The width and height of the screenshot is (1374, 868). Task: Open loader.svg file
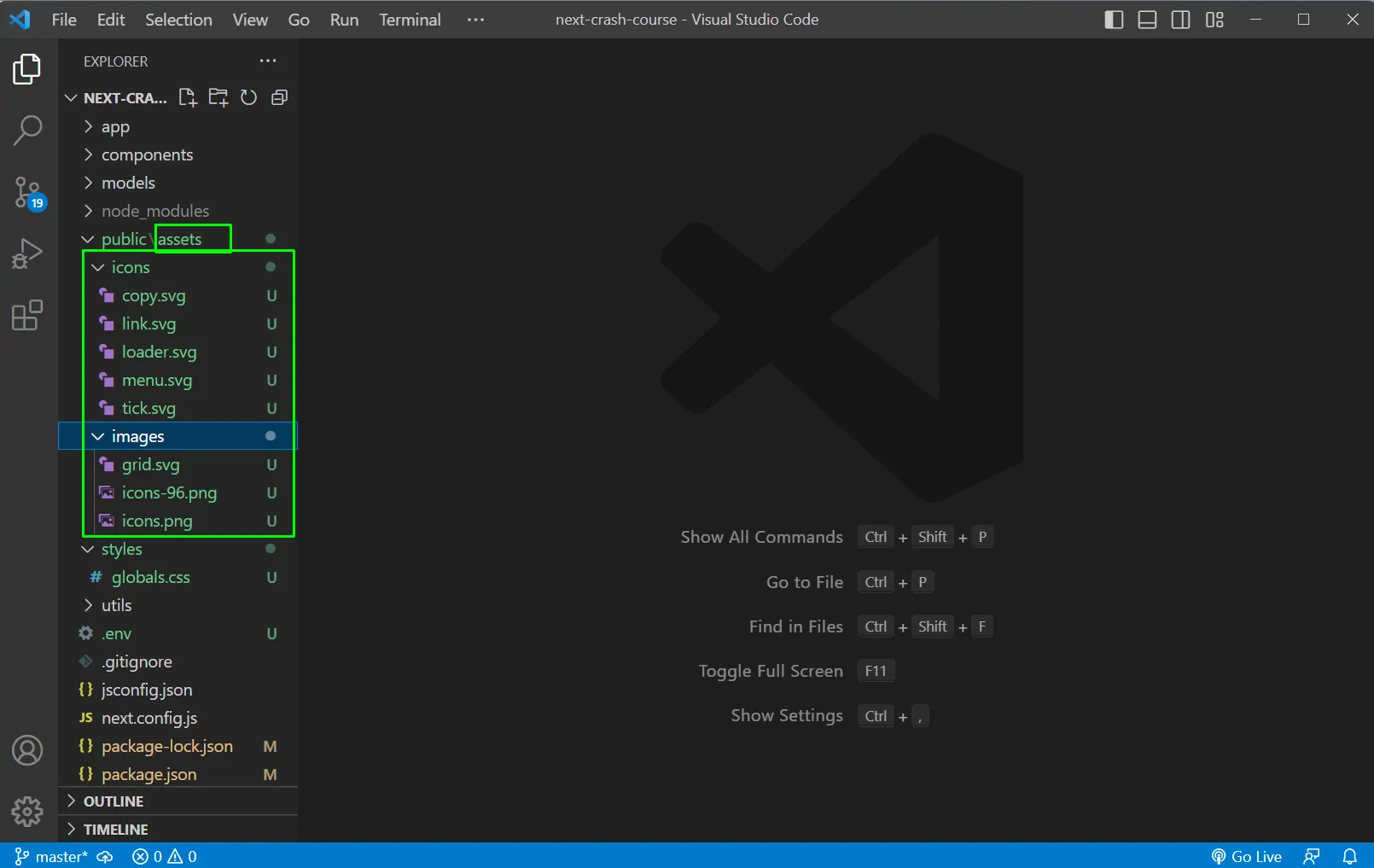click(178, 352)
